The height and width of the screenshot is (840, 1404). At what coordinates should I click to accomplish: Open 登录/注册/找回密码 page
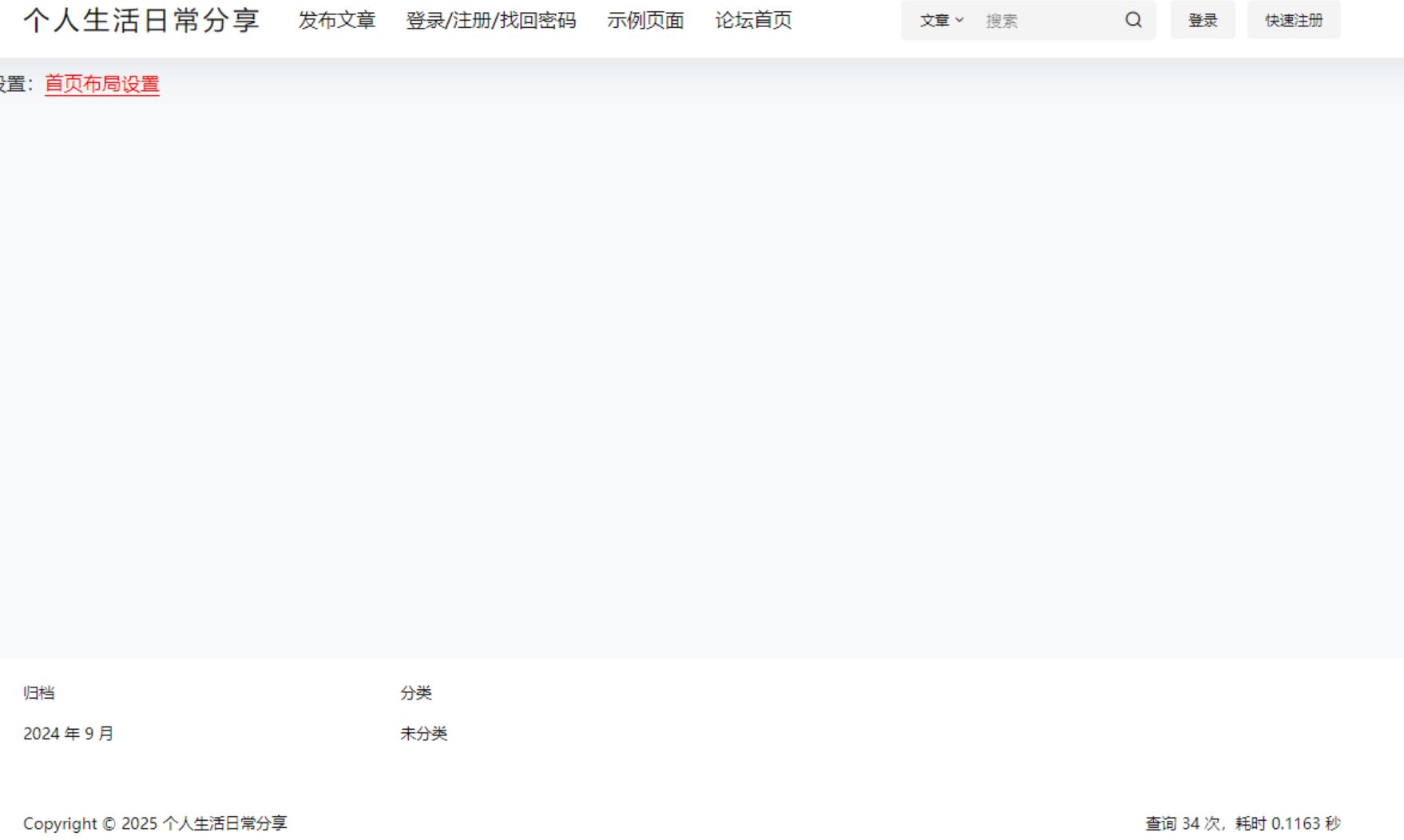[493, 20]
